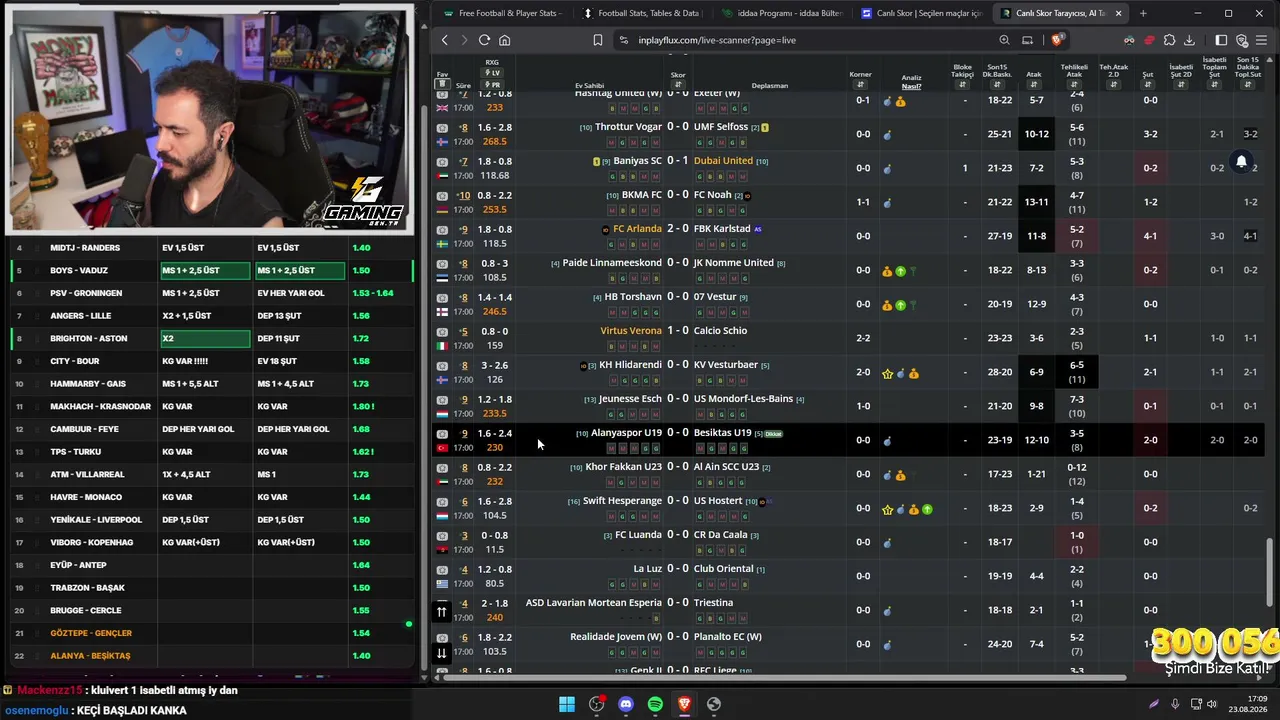Add Paide Linnameeskond match to favorites
The height and width of the screenshot is (720, 1280).
[x=442, y=264]
